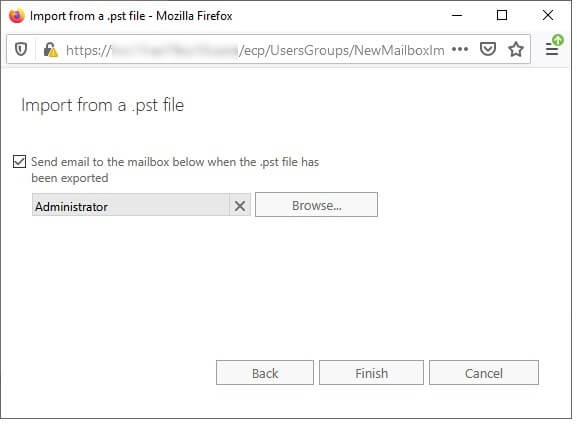
Task: Click the URL in the address bar
Action: [255, 50]
